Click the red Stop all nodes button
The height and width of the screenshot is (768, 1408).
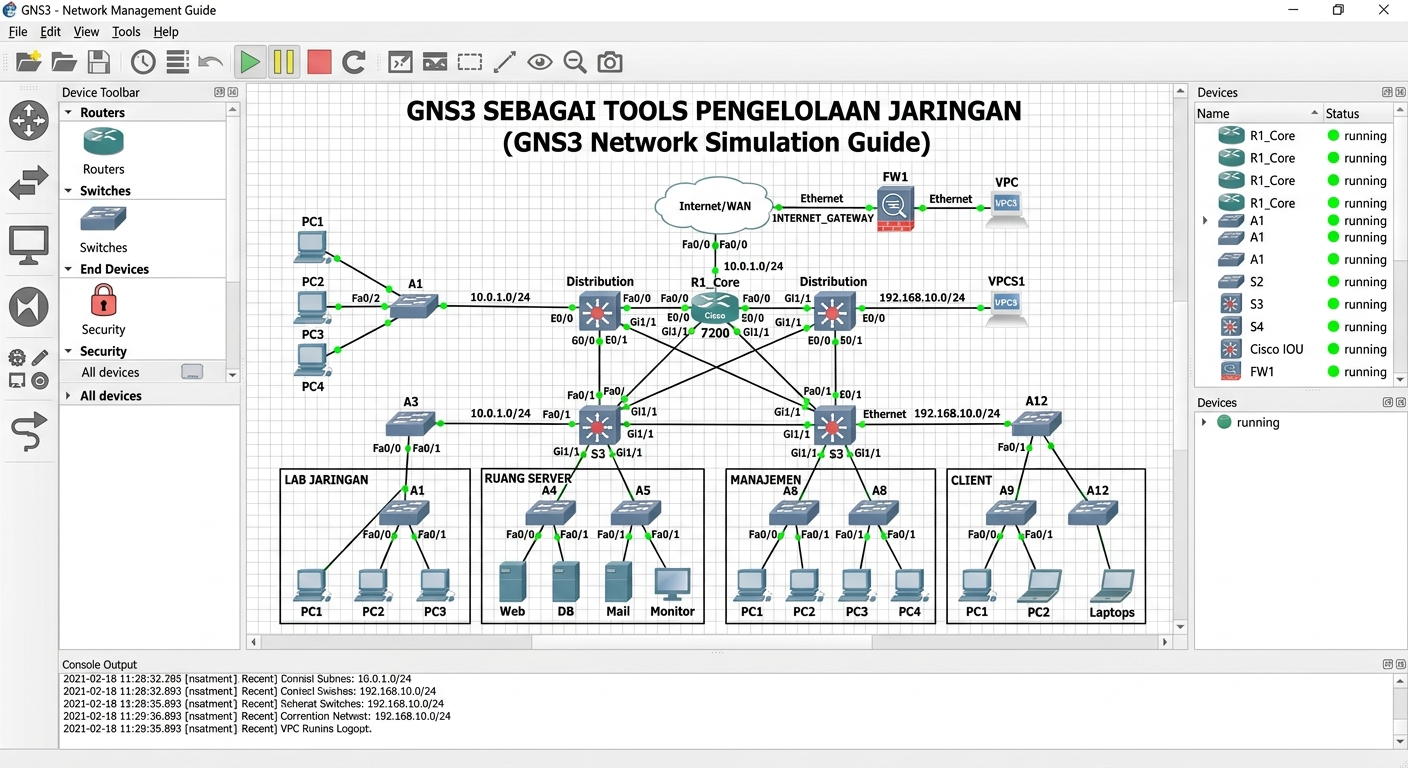(x=319, y=62)
